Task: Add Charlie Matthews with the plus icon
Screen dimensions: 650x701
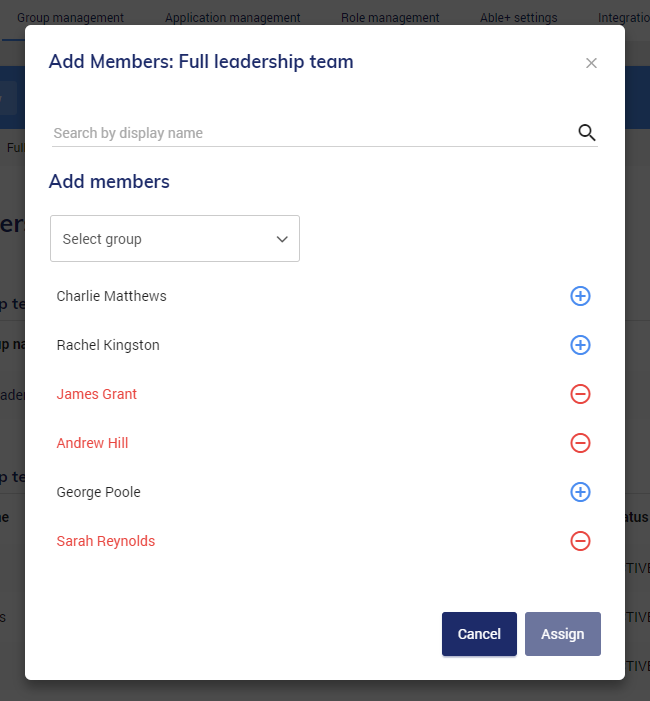Action: pos(580,296)
